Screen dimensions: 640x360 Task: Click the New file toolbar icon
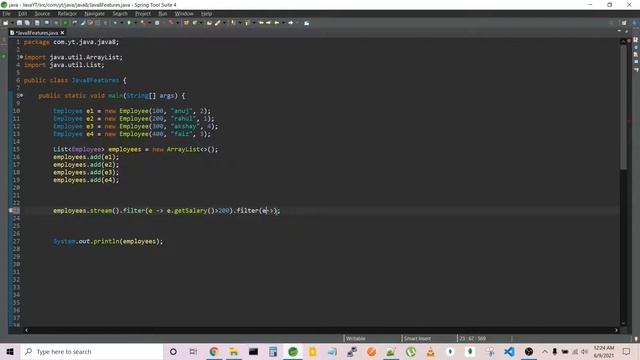(6, 23)
